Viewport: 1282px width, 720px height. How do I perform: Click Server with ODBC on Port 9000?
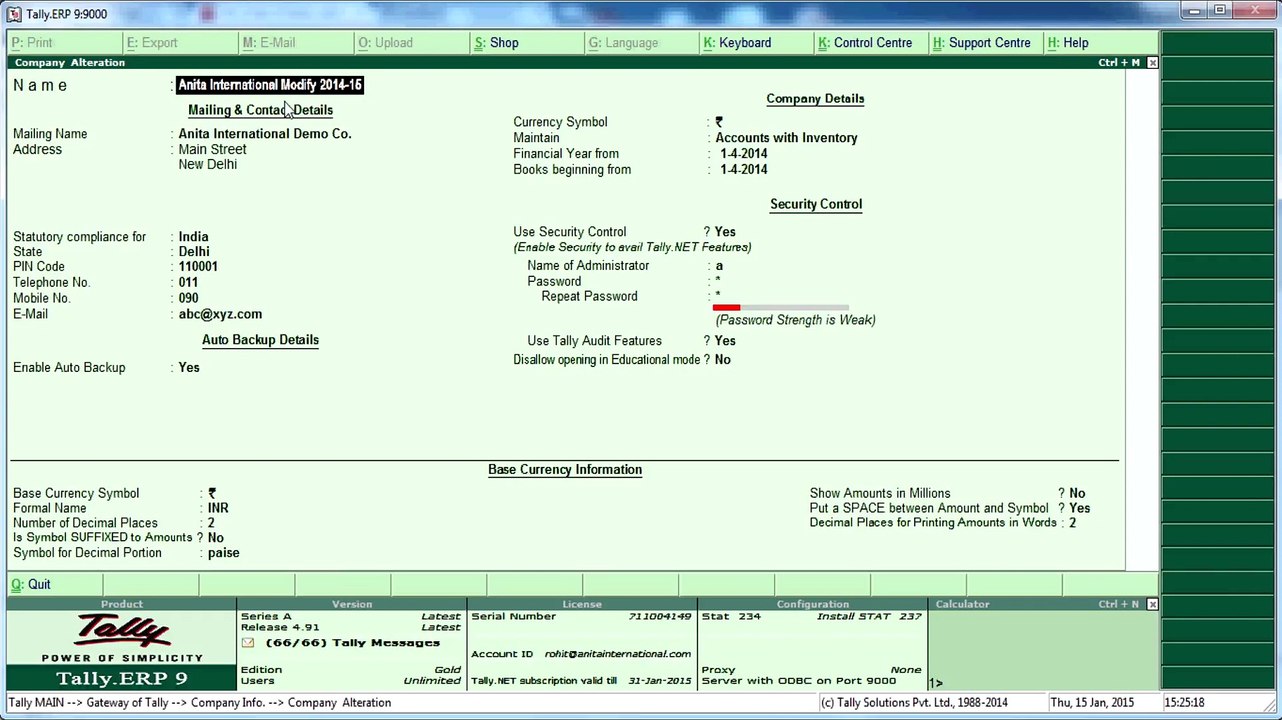pyautogui.click(x=799, y=681)
